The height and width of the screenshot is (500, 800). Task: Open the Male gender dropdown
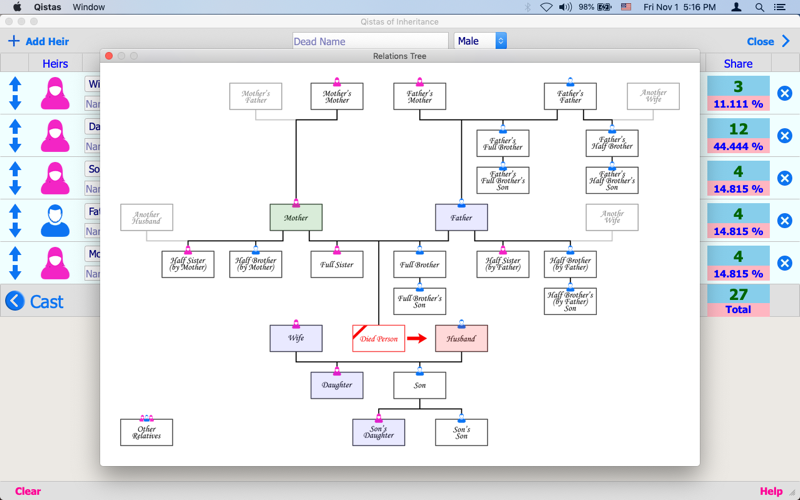coord(480,41)
